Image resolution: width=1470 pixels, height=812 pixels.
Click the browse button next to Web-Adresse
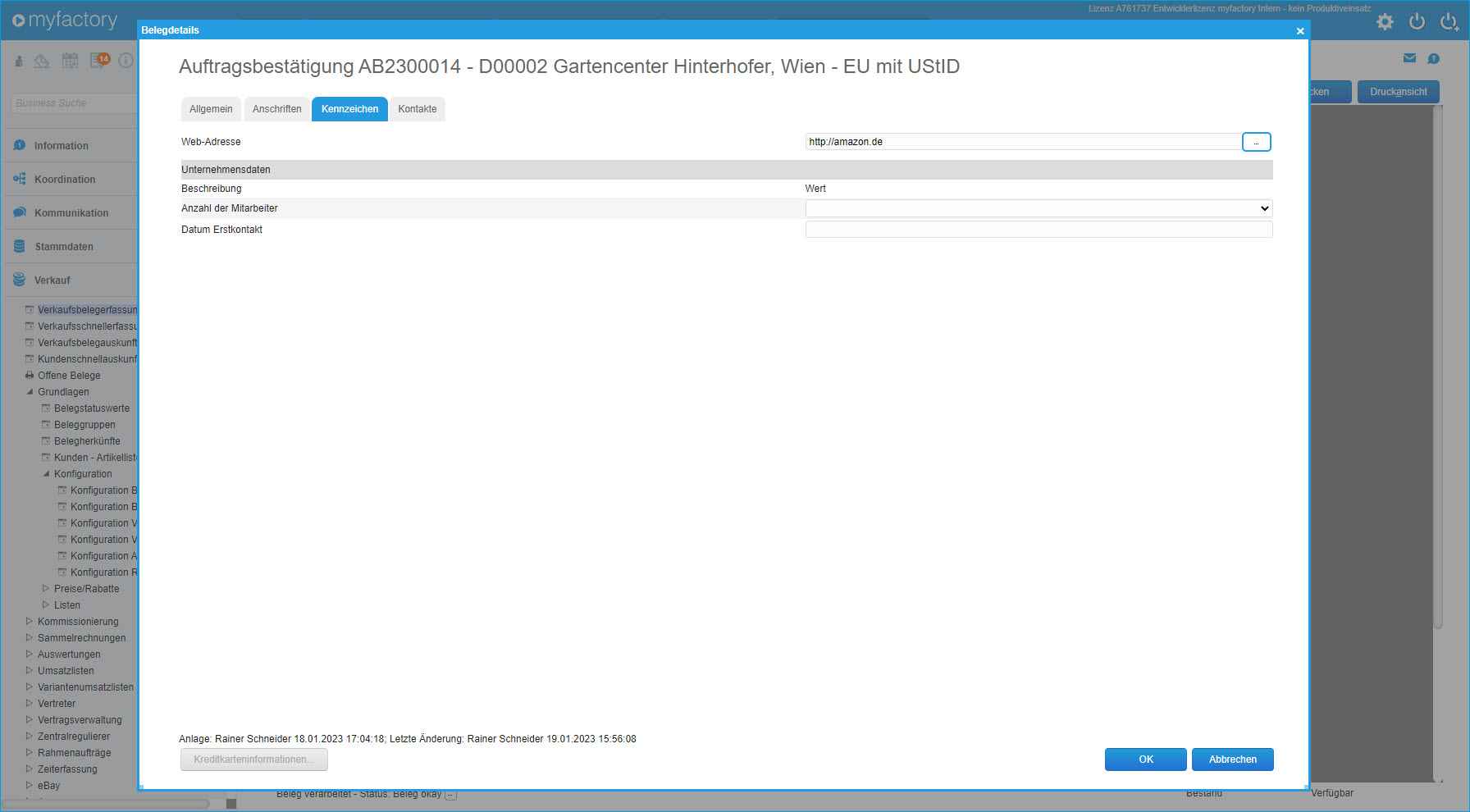1256,142
